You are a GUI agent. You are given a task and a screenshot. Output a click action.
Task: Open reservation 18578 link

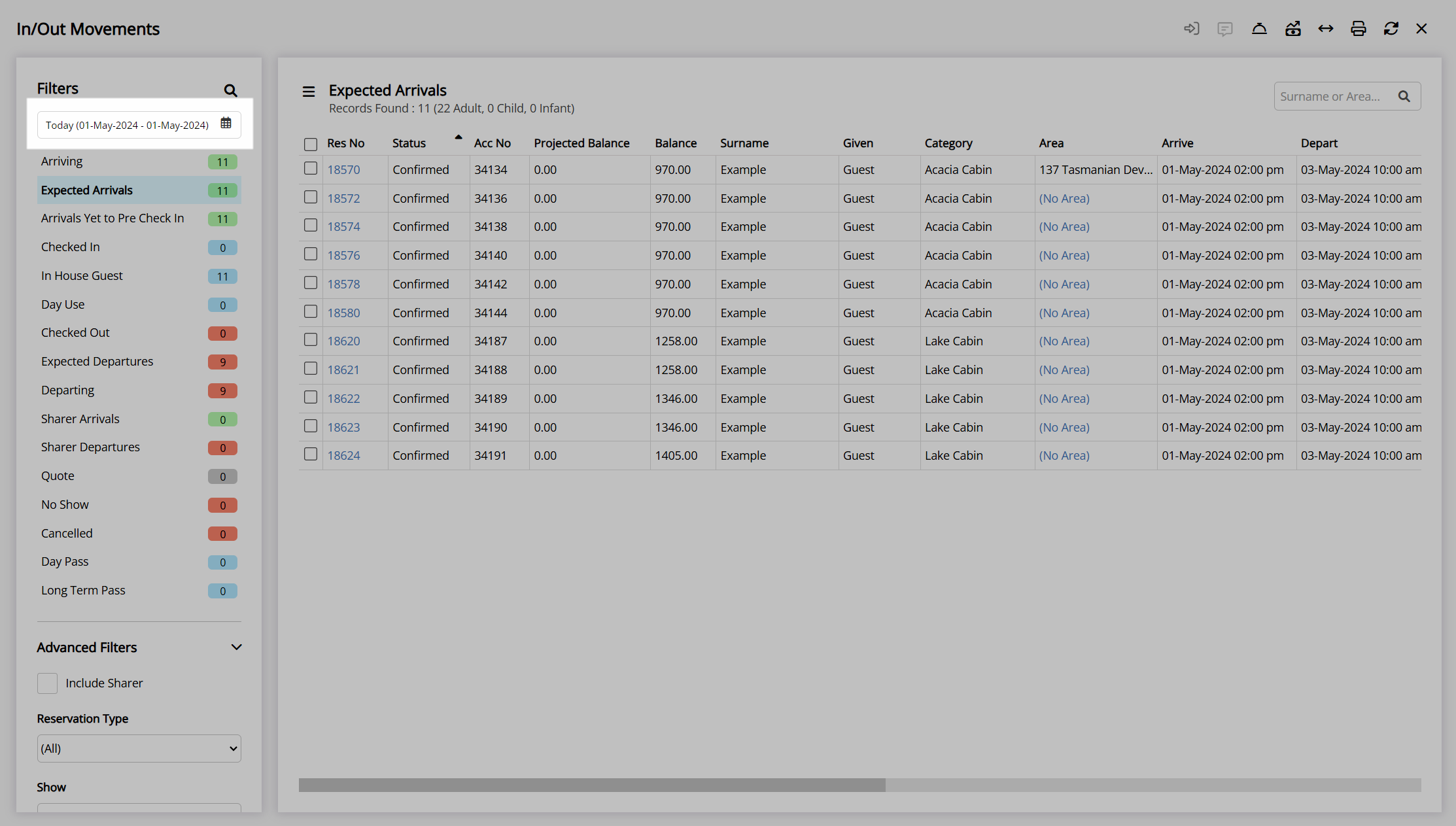pos(343,284)
